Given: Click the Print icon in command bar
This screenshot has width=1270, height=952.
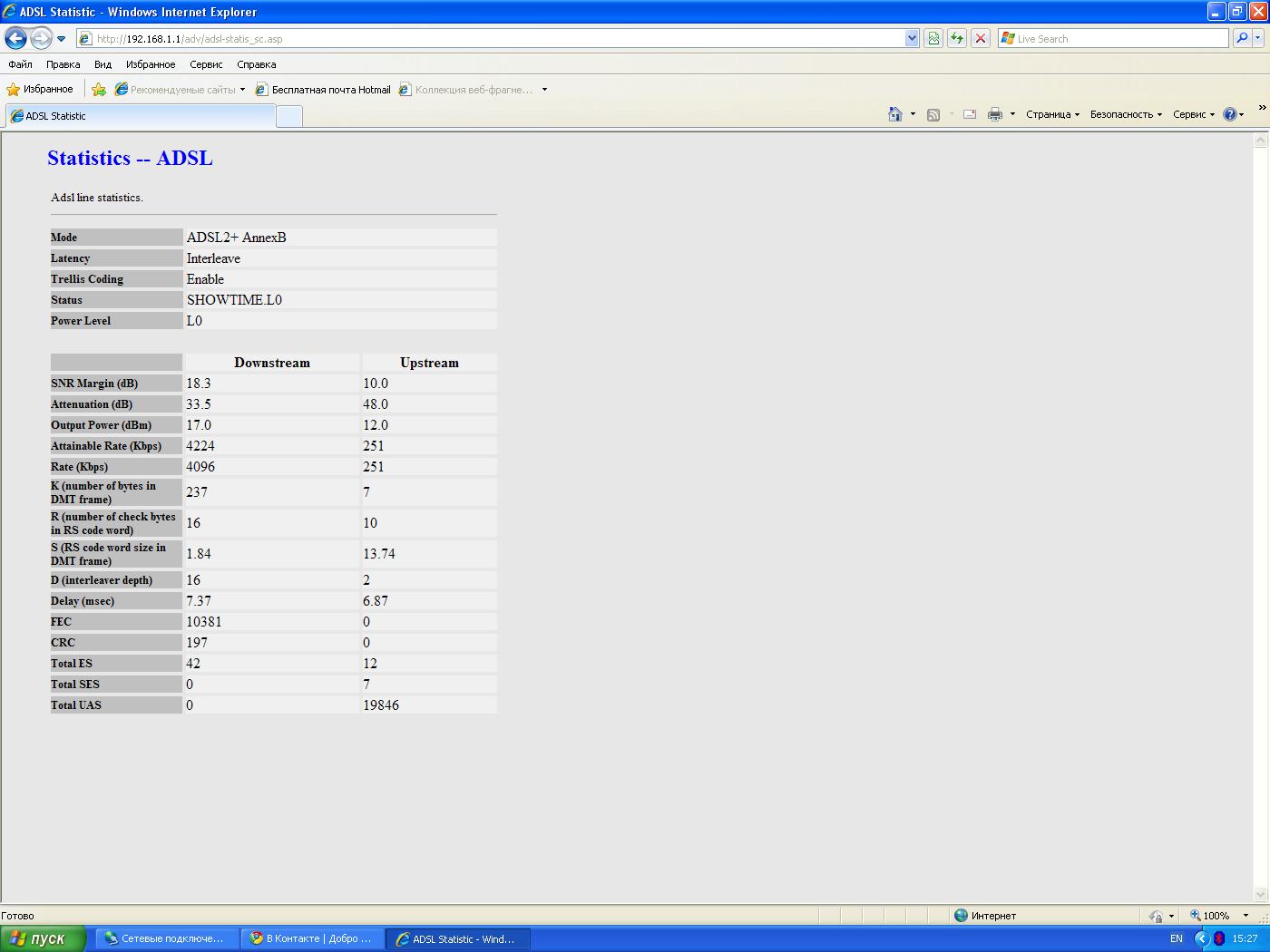Looking at the screenshot, I should click(994, 114).
